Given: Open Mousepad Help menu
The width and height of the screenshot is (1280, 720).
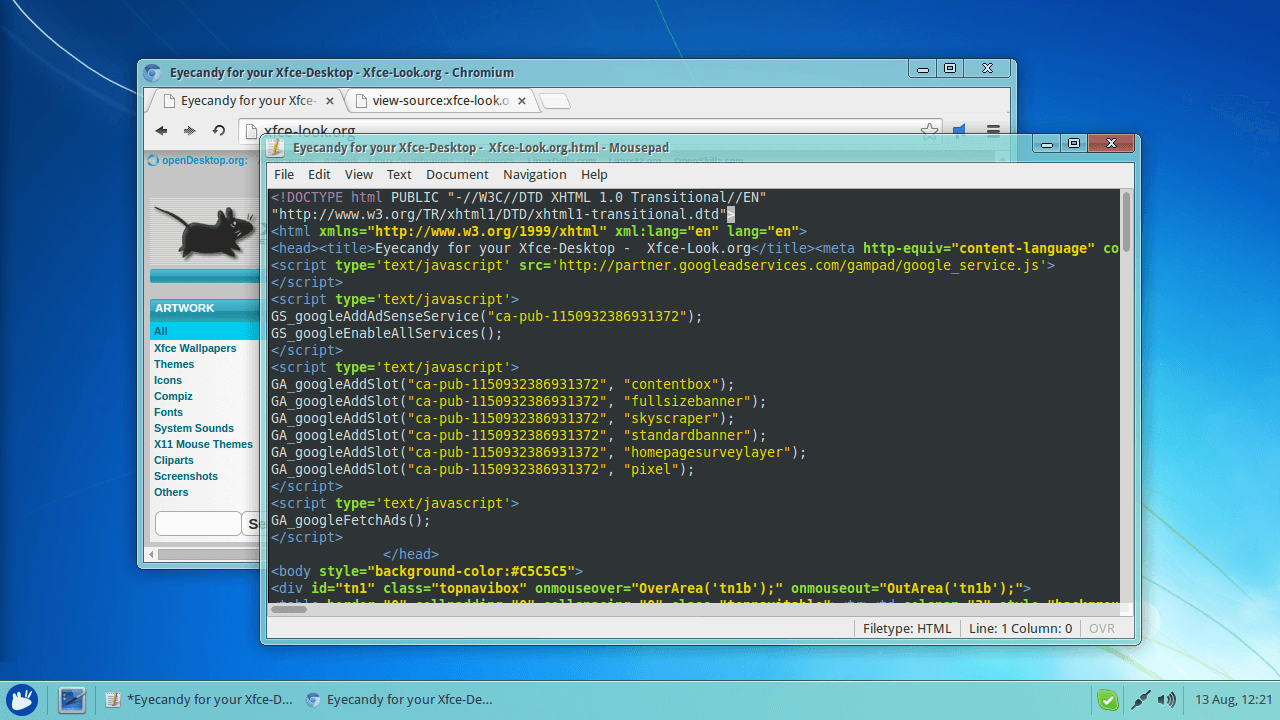Looking at the screenshot, I should [x=594, y=174].
